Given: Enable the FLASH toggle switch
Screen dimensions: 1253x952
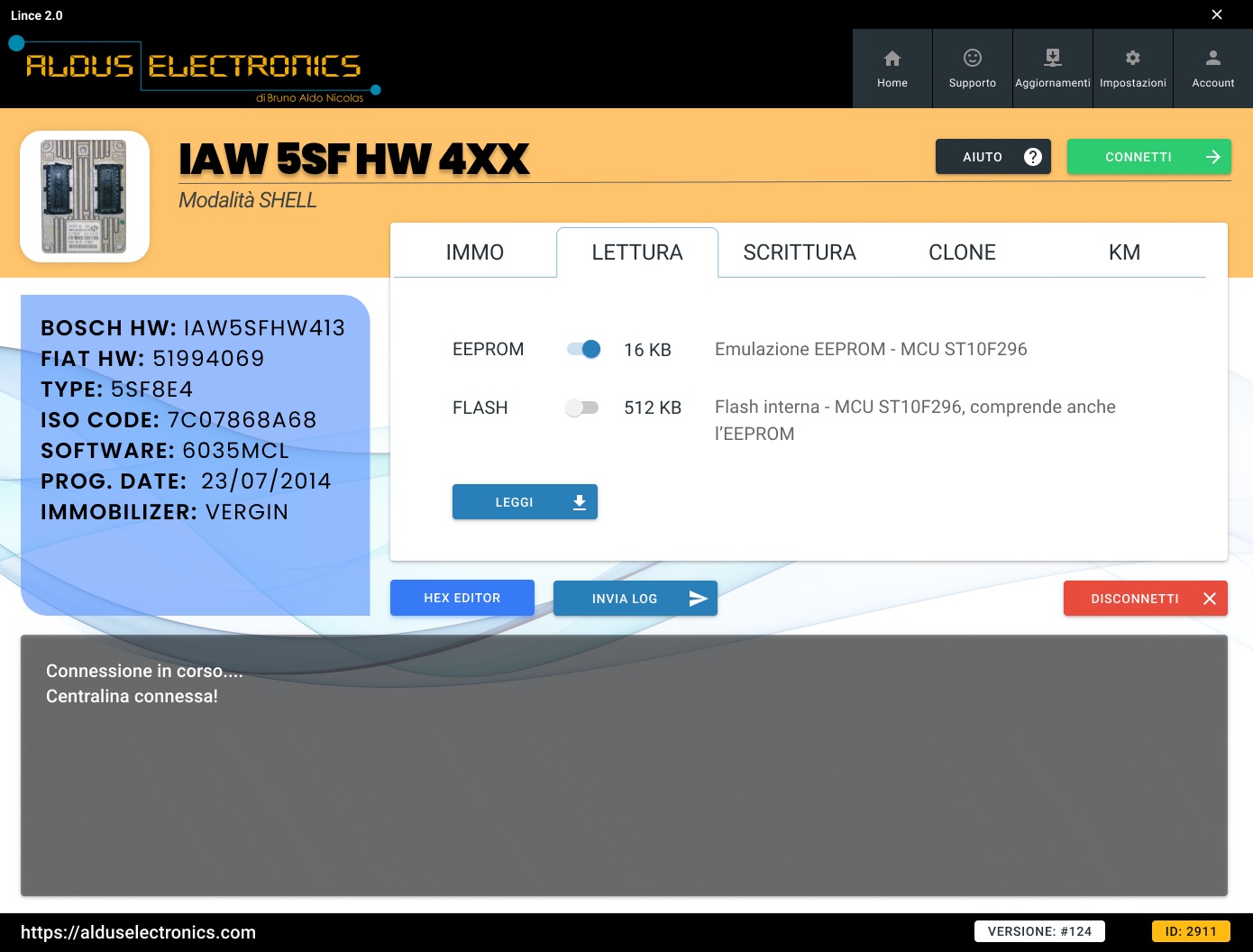Looking at the screenshot, I should tap(582, 407).
